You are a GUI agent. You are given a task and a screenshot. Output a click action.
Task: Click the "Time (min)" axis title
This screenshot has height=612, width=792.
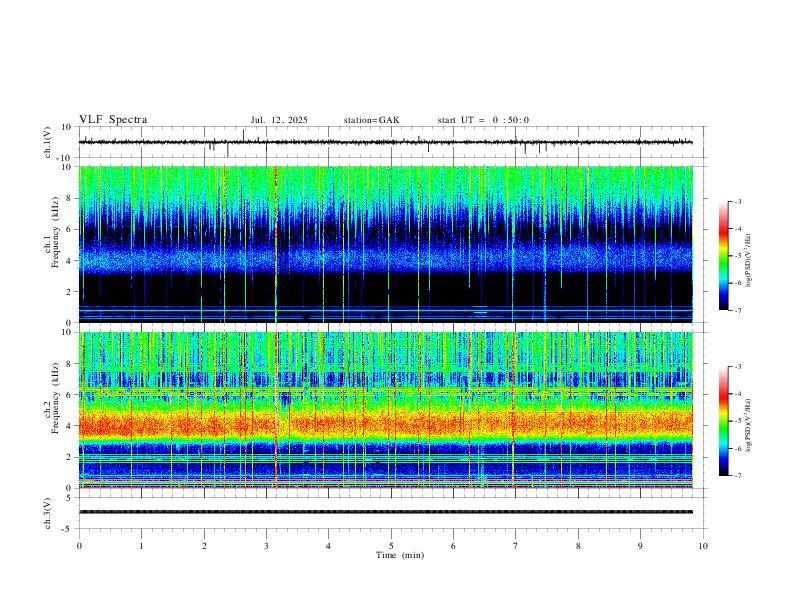coord(400,555)
